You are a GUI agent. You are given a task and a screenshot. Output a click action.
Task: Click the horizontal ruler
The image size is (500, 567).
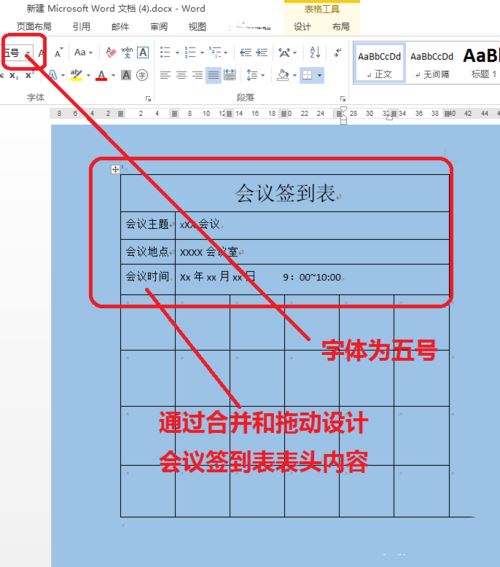click(x=275, y=114)
